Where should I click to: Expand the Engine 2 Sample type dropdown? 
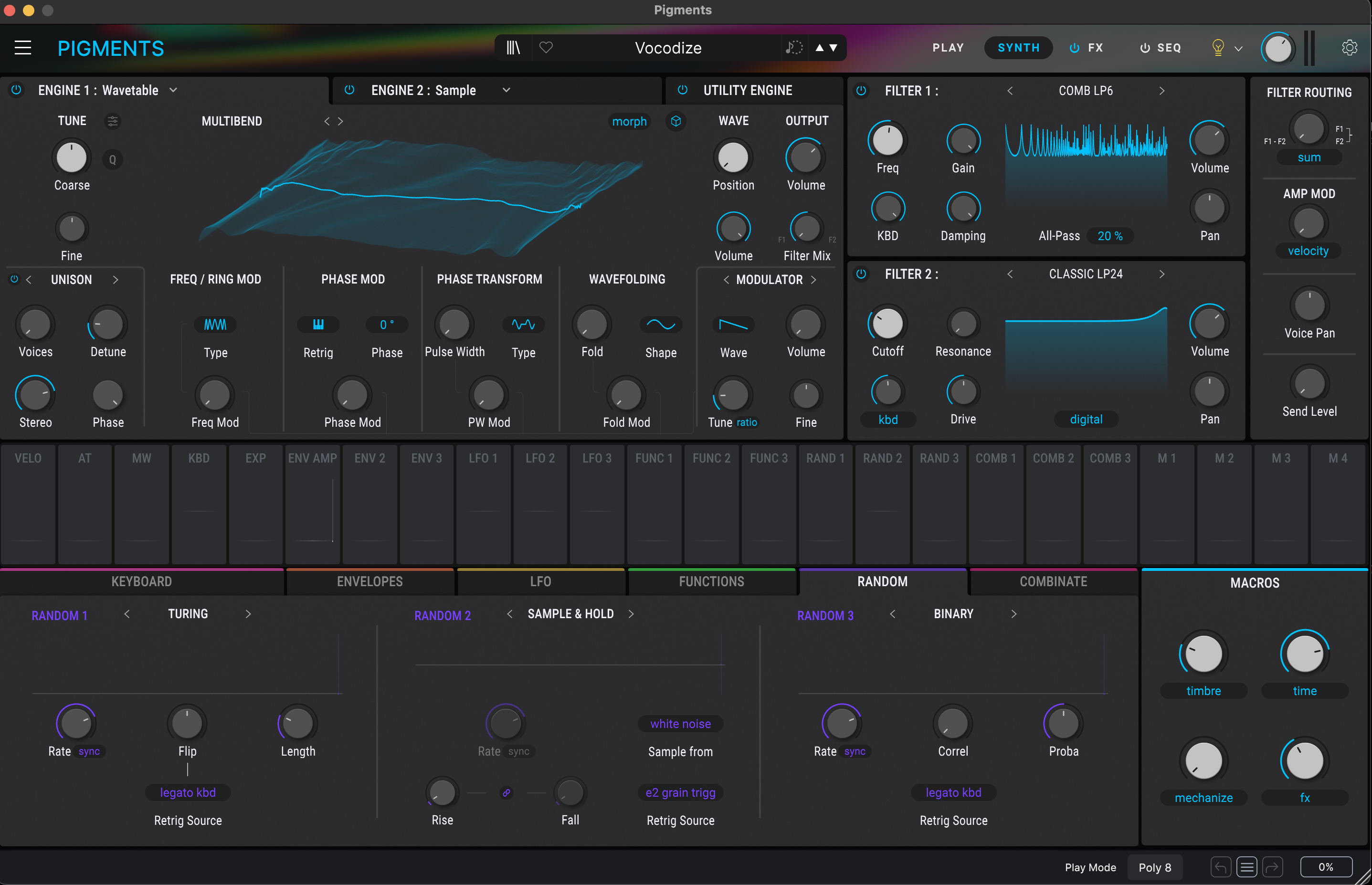[506, 90]
